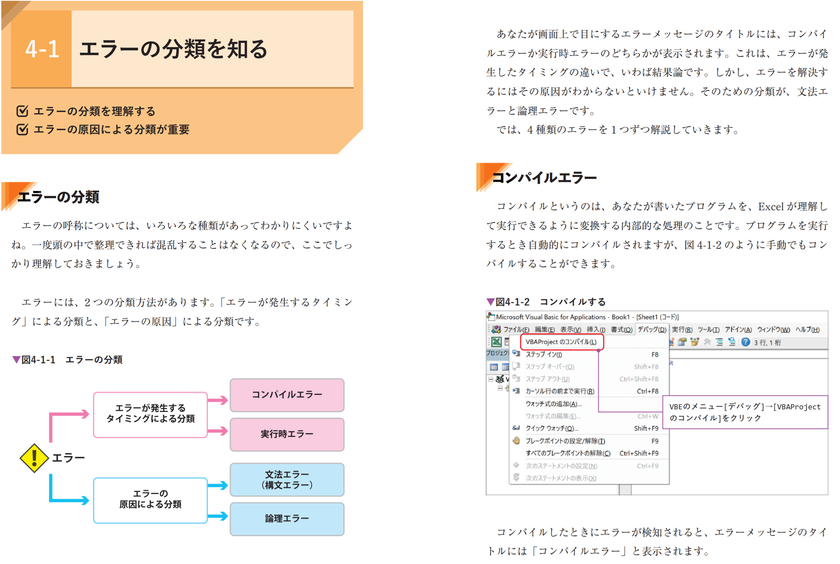Open the デバッグ(D) menu
Viewport: 840px width, 564px height.
click(652, 329)
